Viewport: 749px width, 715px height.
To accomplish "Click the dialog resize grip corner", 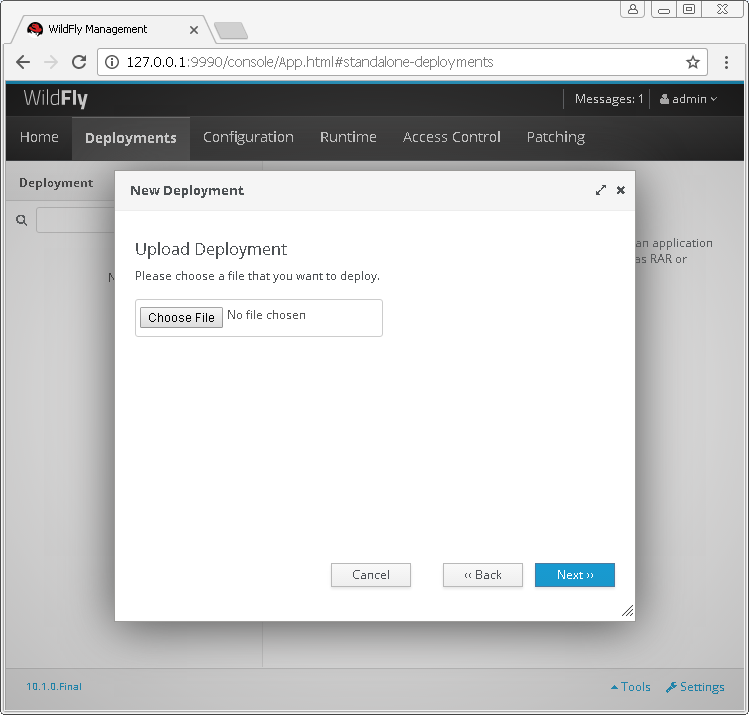I will coord(627,611).
